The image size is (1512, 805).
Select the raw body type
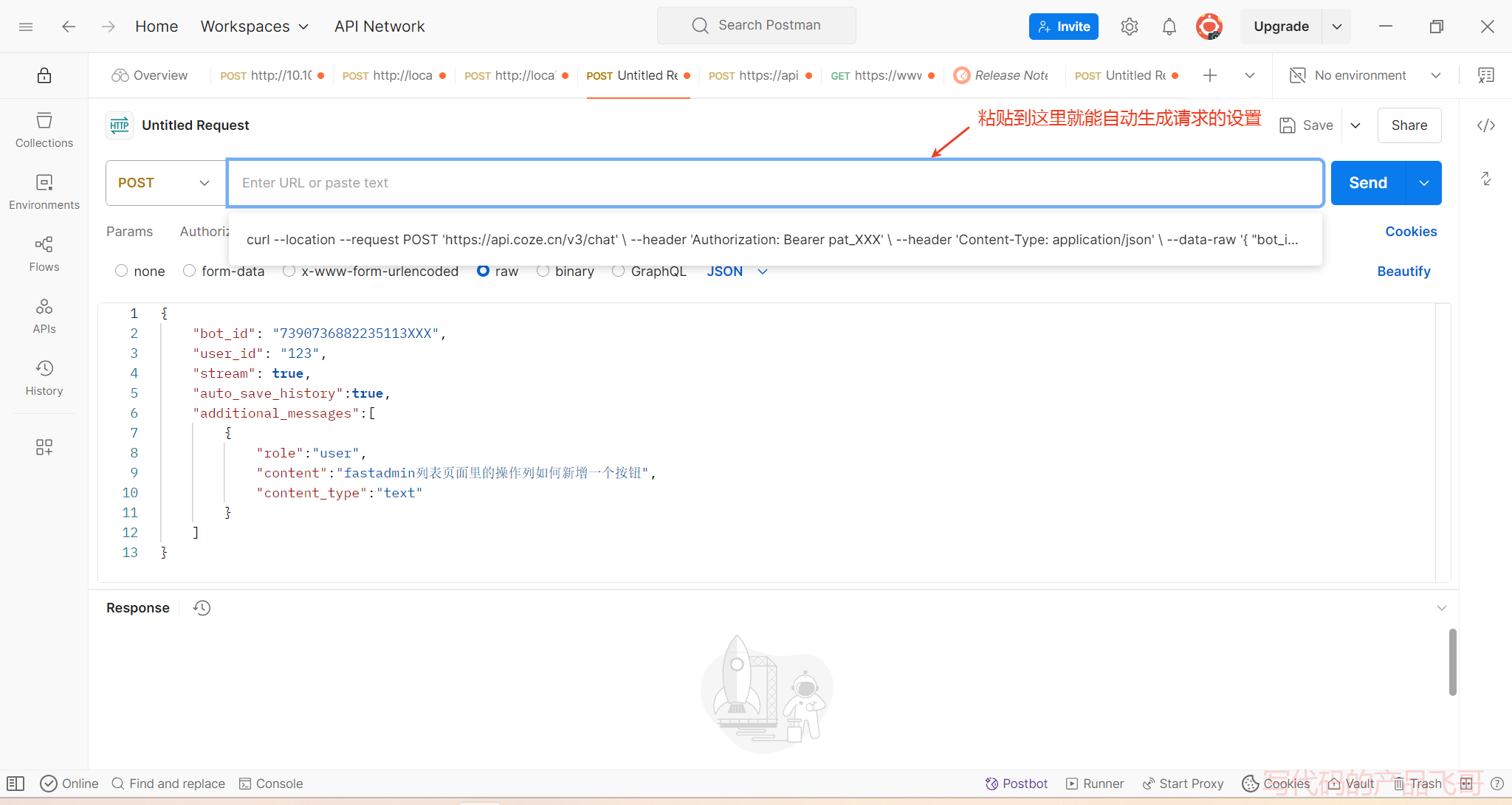coord(484,272)
